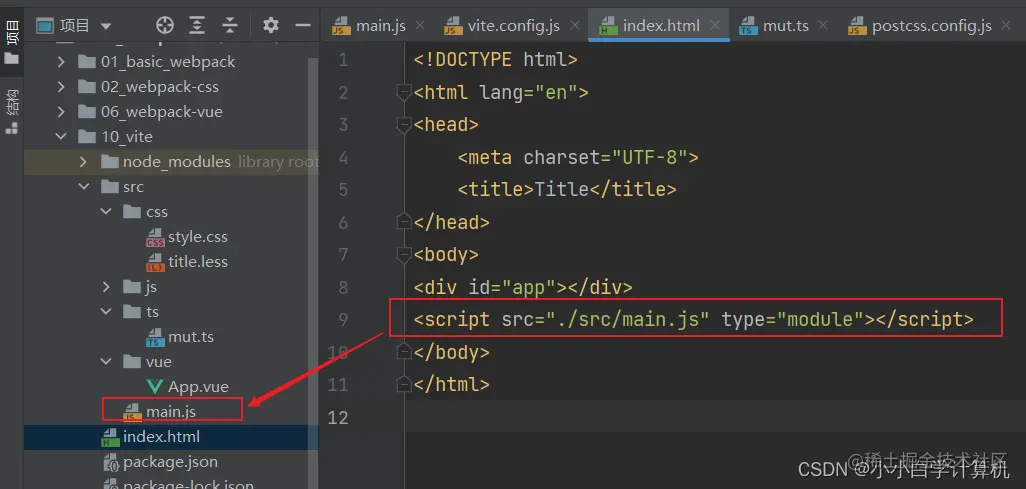Select the 06_webpack-vue folder icon
Image resolution: width=1026 pixels, height=489 pixels.
(x=86, y=112)
